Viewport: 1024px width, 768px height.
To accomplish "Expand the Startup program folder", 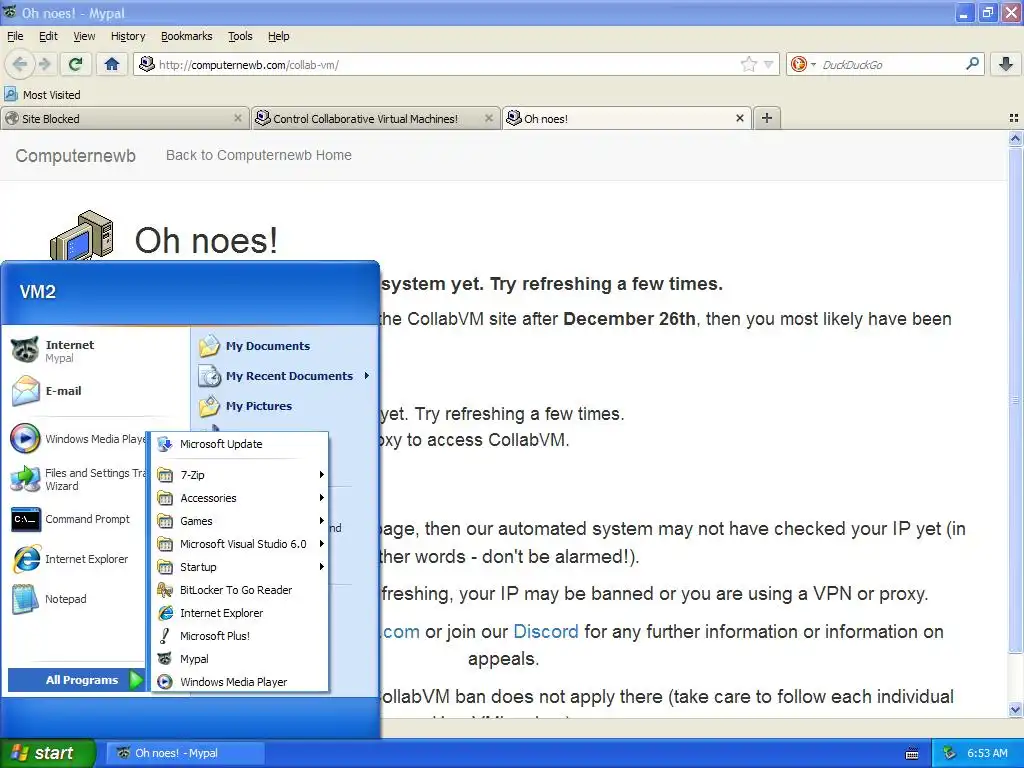I will click(240, 567).
